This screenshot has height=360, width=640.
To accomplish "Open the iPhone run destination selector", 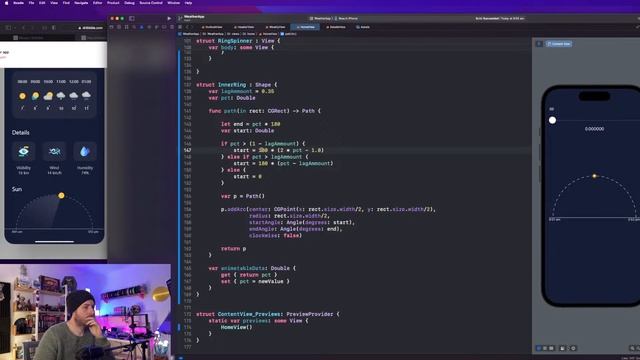I will click(347, 18).
